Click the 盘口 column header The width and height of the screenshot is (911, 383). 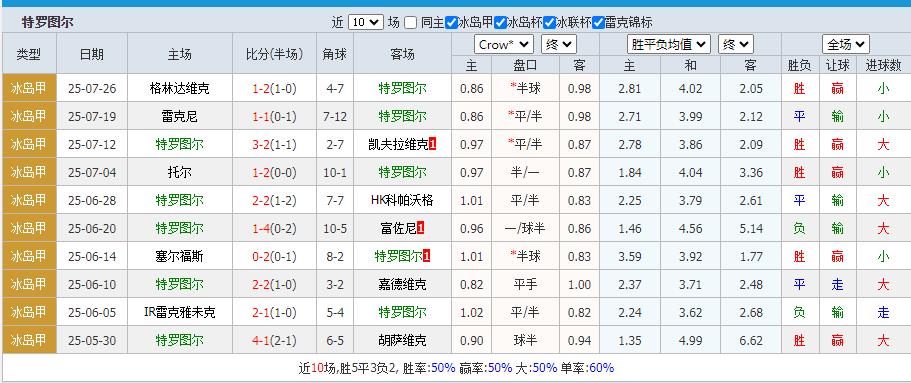tap(525, 66)
